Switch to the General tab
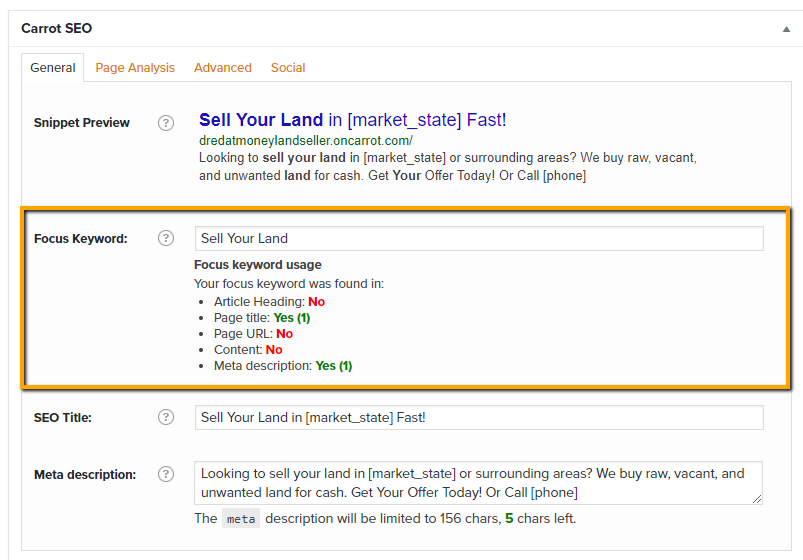Image resolution: width=803 pixels, height=560 pixels. [53, 68]
